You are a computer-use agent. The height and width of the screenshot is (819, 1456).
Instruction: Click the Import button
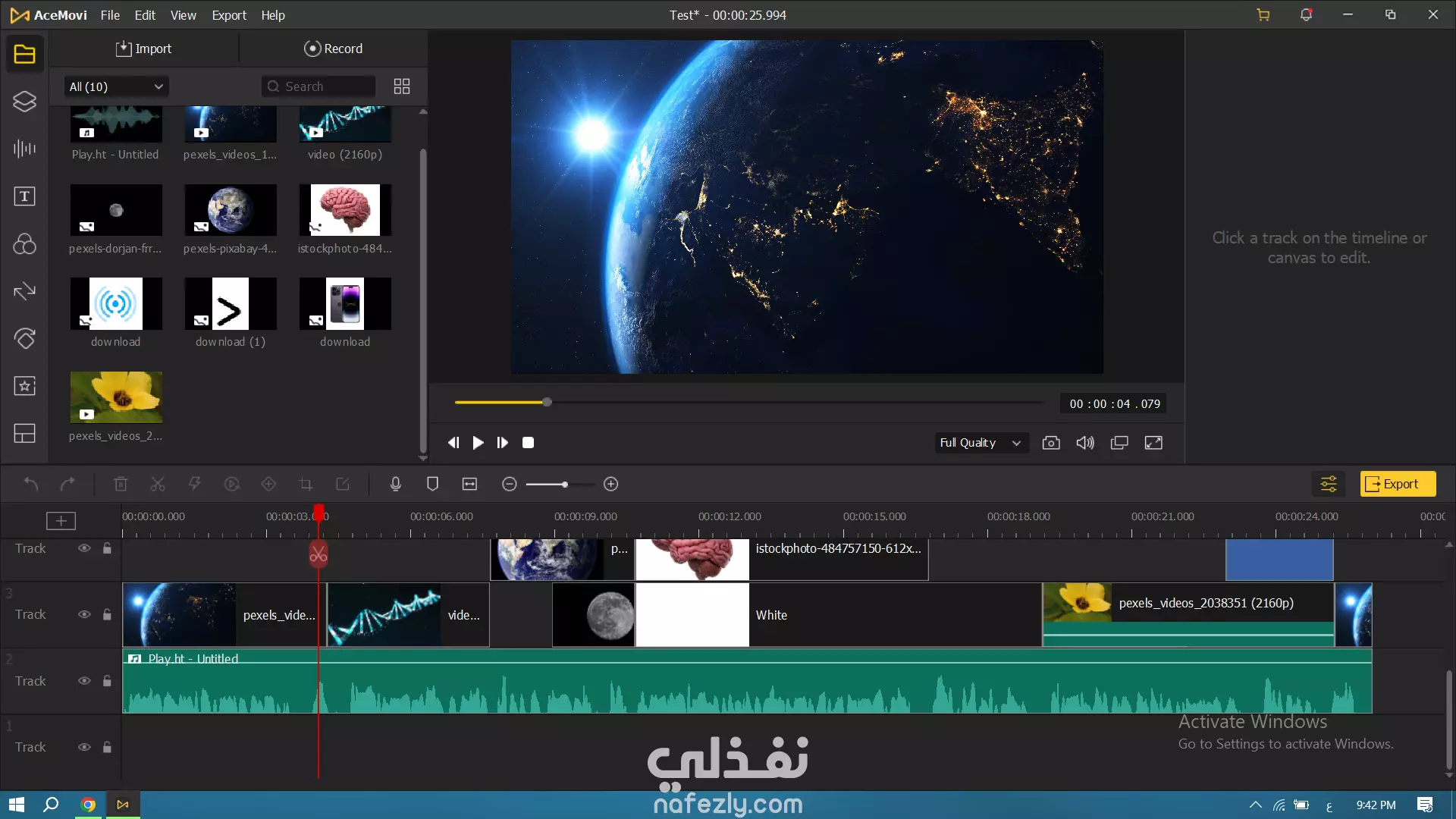pos(143,49)
